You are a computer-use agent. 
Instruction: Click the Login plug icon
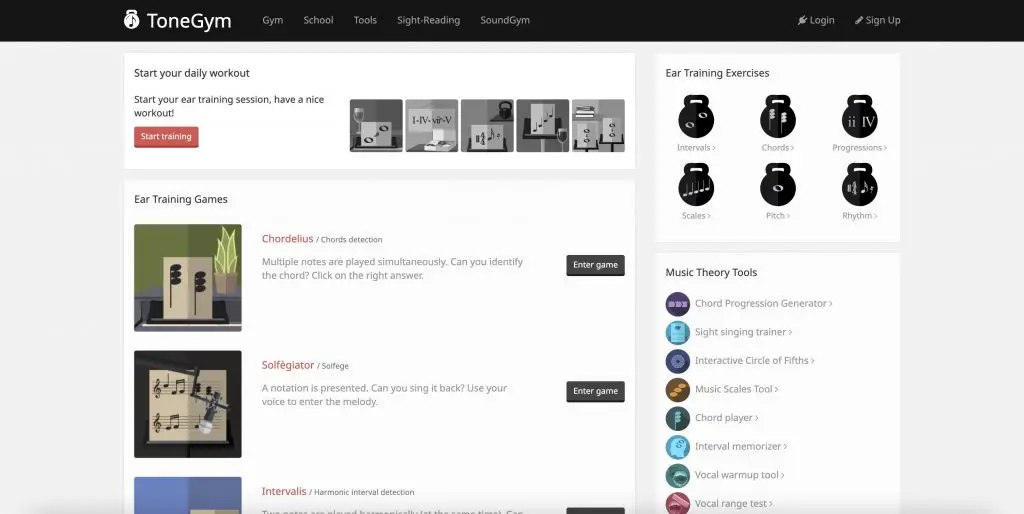(x=802, y=20)
